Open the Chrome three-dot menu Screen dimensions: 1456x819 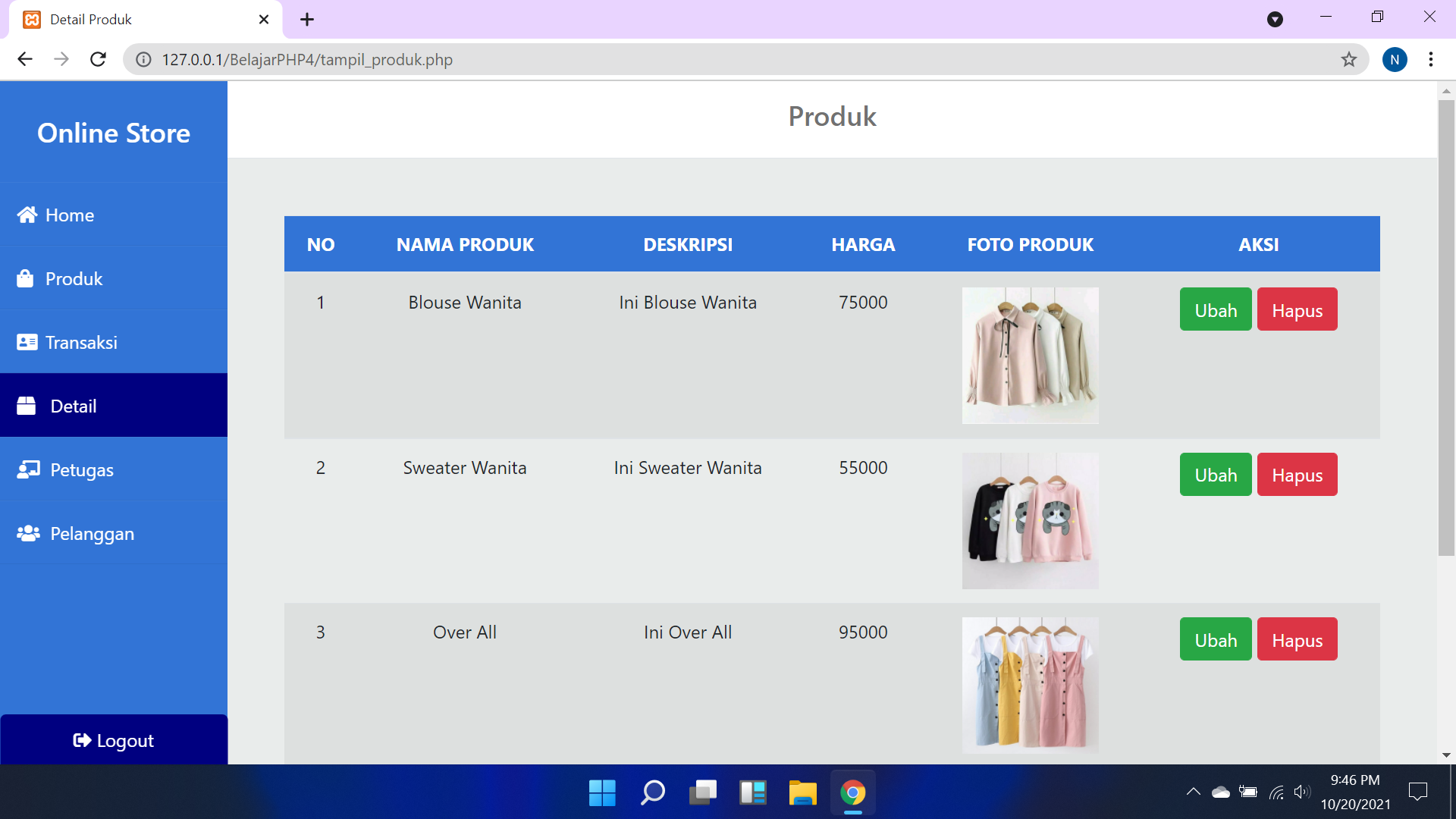click(x=1432, y=59)
